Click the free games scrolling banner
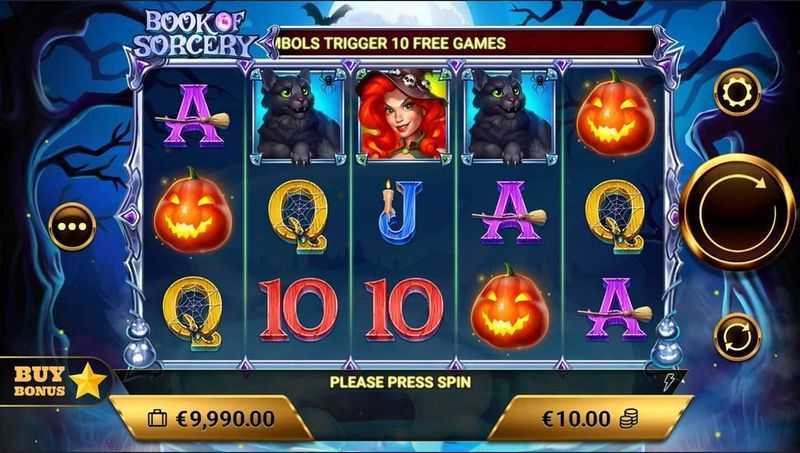800x453 pixels. [x=465, y=43]
